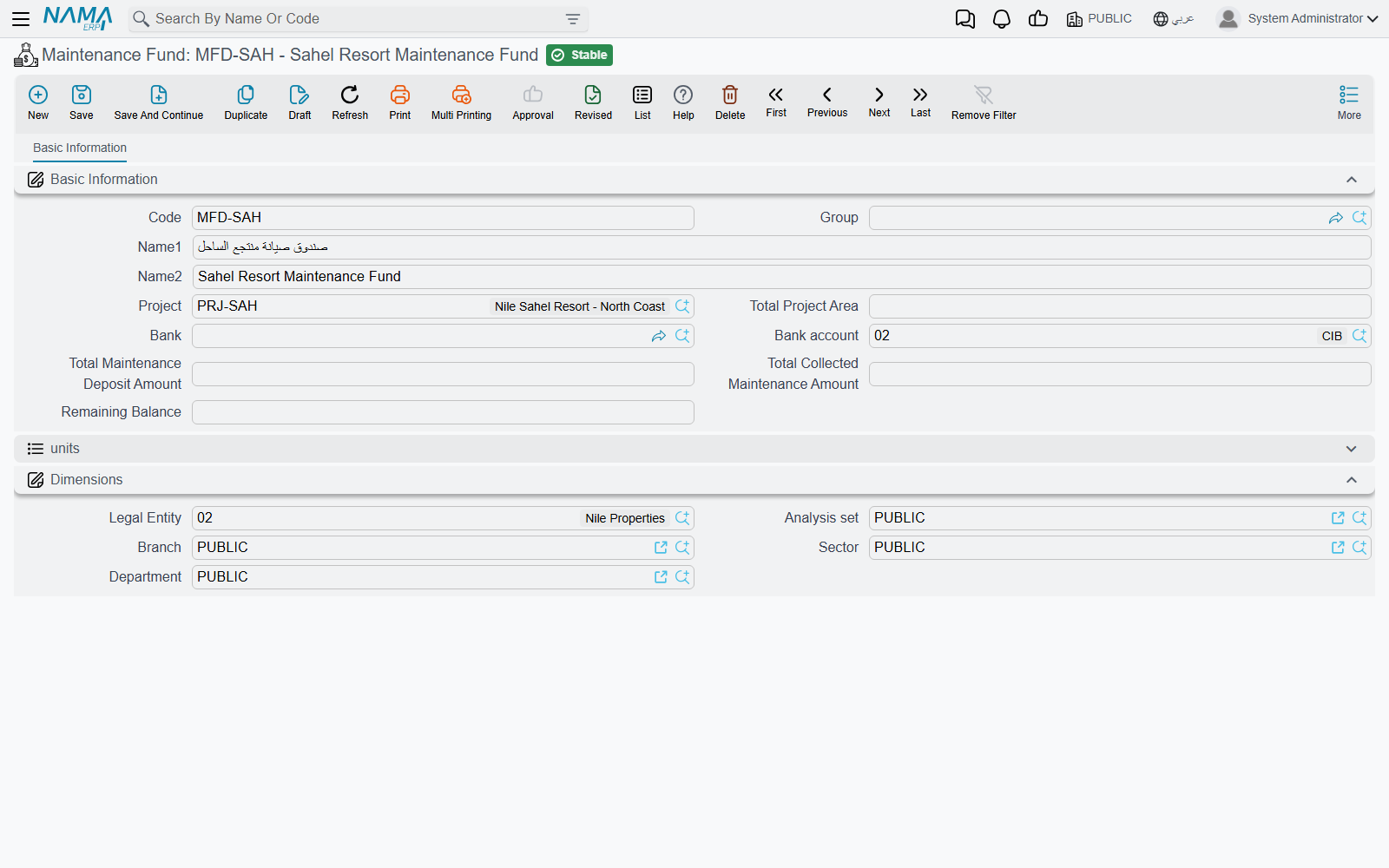Delete the current record
1389x868 pixels.
click(x=730, y=102)
